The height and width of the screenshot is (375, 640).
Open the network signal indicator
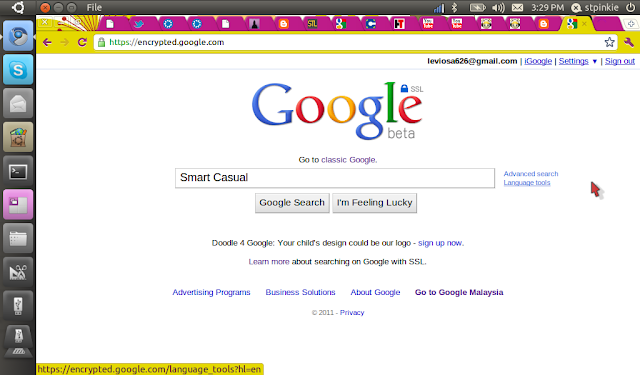[439, 8]
